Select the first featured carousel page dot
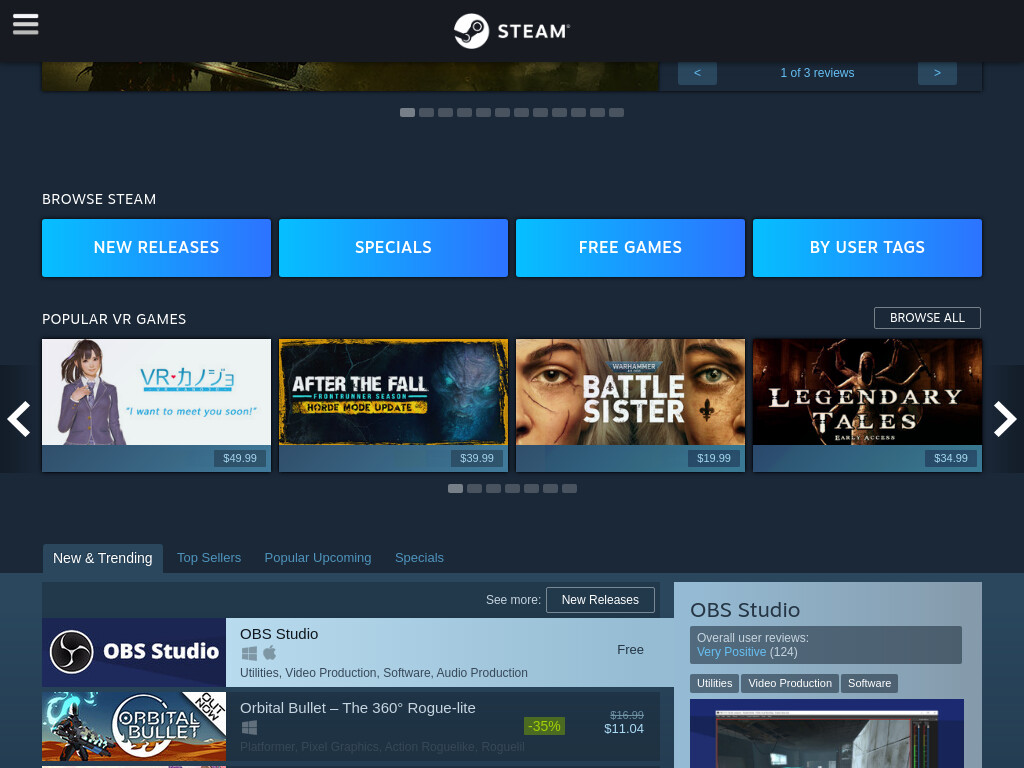This screenshot has width=1024, height=768. tap(408, 112)
